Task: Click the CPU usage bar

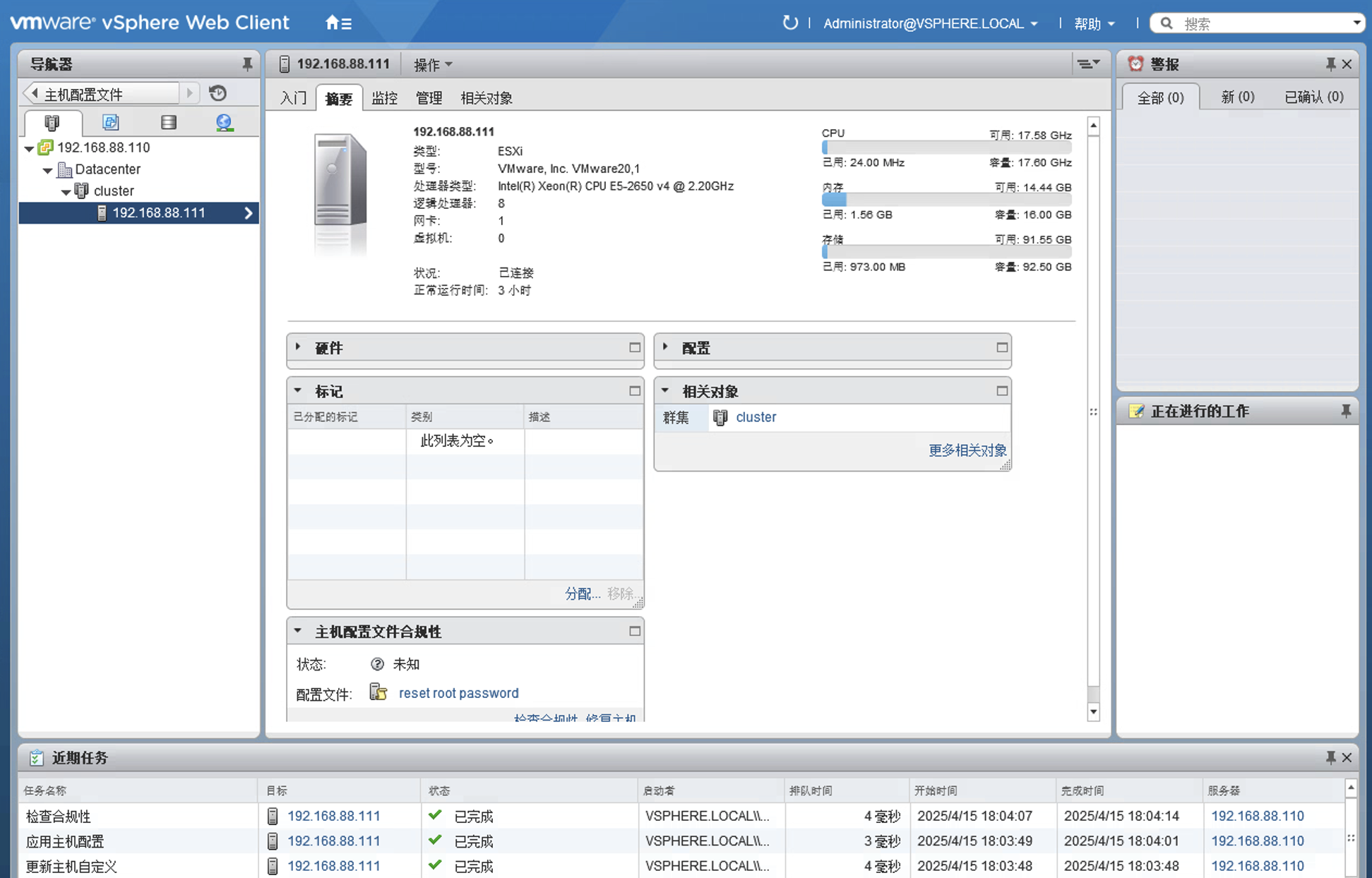Action: (946, 148)
